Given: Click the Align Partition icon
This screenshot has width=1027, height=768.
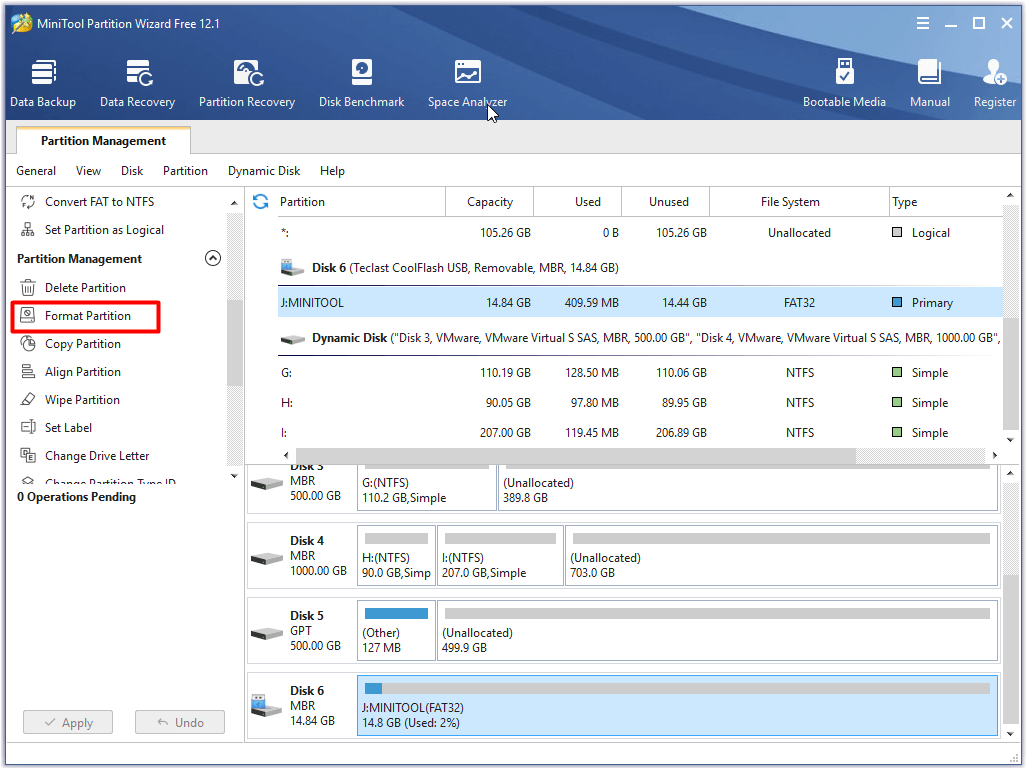Looking at the screenshot, I should (28, 372).
